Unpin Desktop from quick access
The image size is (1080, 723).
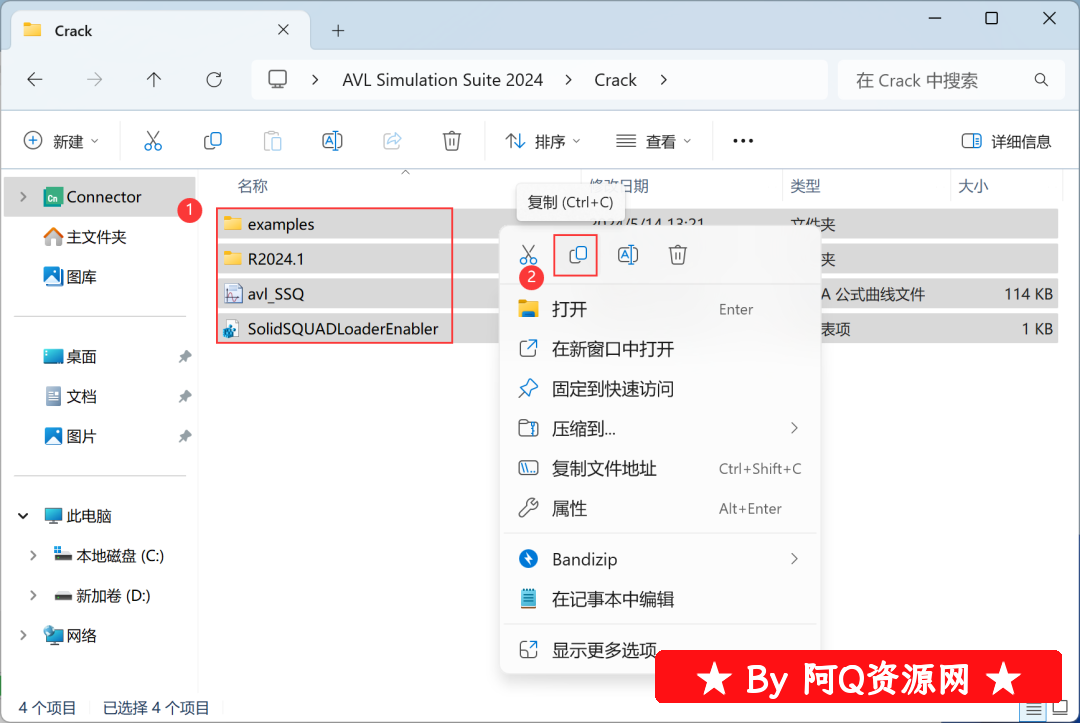tap(185, 357)
